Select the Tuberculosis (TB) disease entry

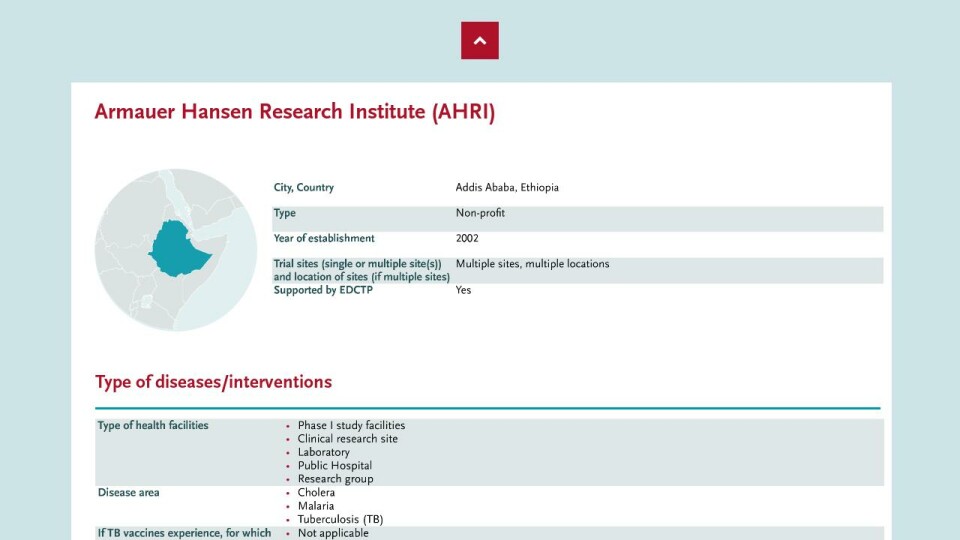pos(340,520)
